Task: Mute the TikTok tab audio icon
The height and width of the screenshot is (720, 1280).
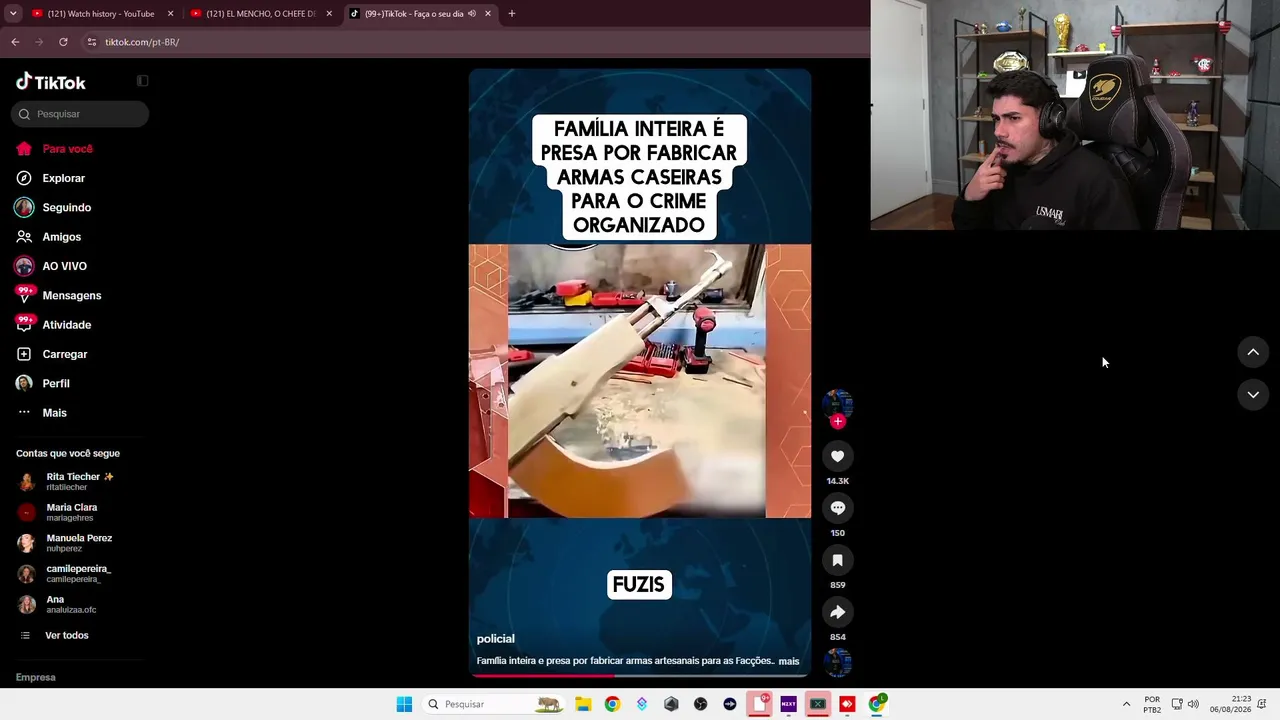Action: (x=472, y=14)
